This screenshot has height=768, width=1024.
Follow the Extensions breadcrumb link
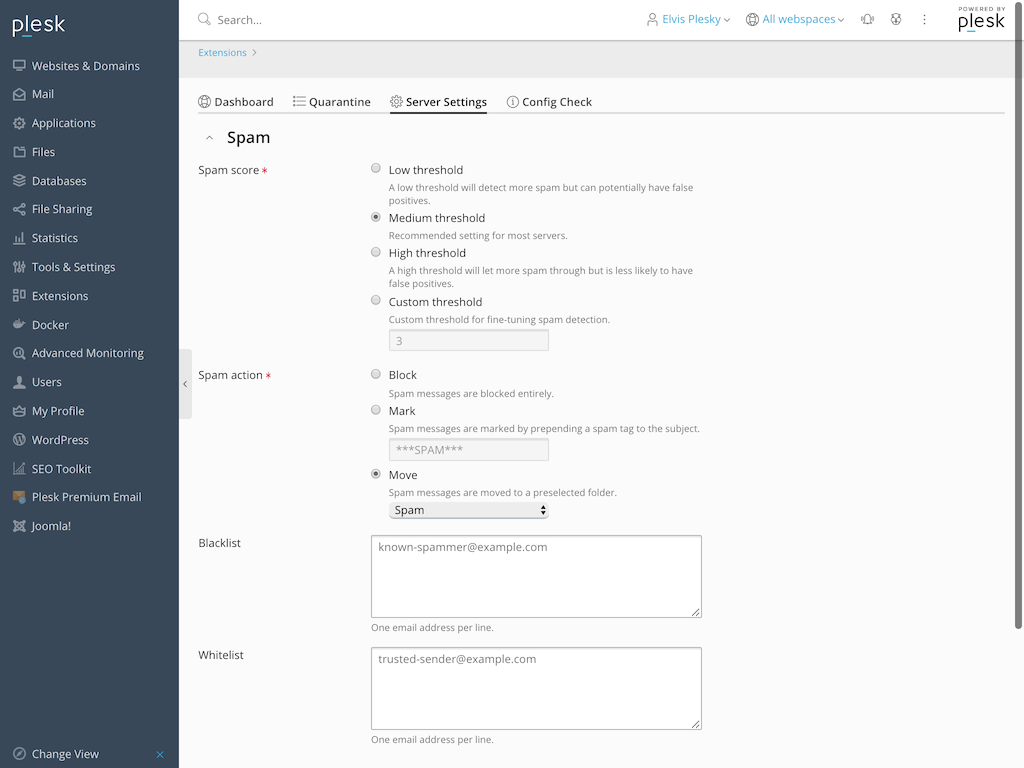click(x=222, y=52)
